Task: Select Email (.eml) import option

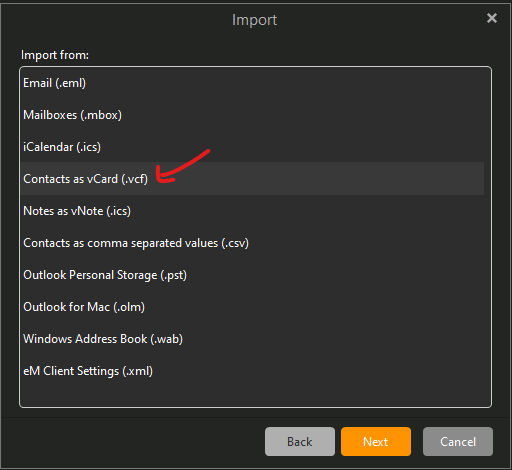Action: pyautogui.click(x=252, y=83)
